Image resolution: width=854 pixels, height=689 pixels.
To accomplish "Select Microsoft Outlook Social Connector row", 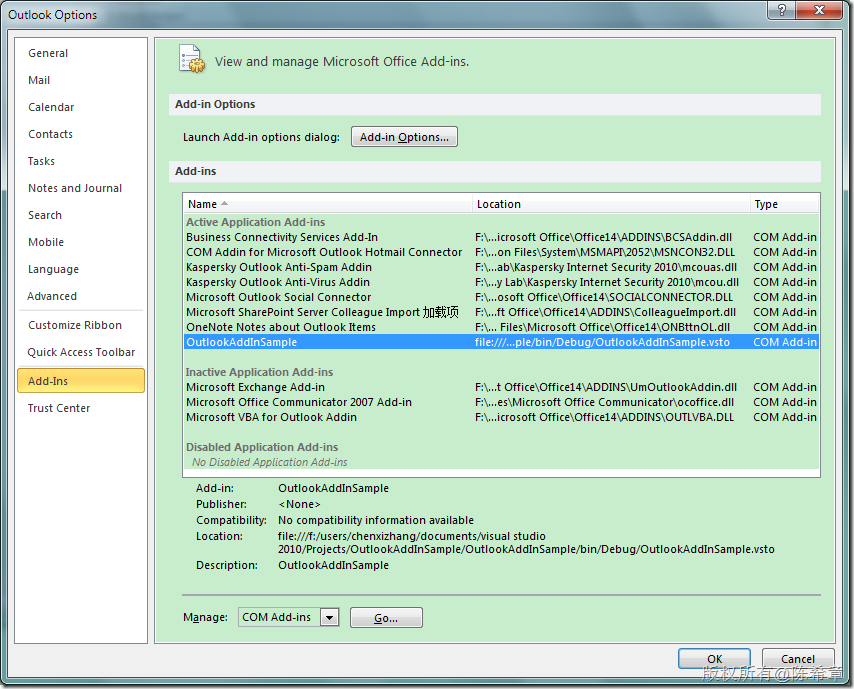I will click(501, 297).
